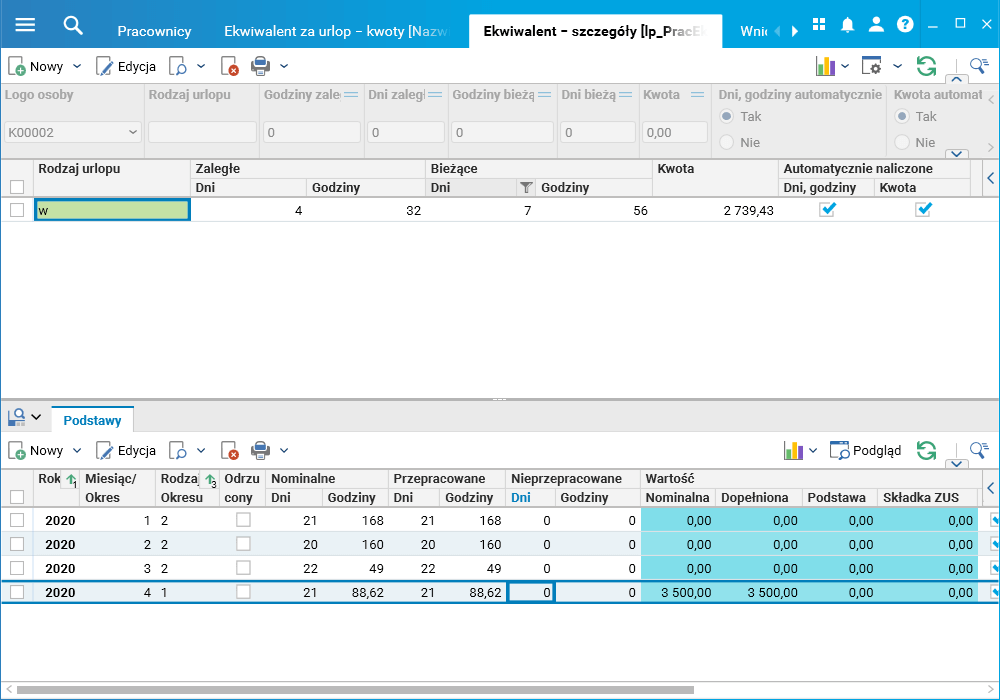The height and width of the screenshot is (700, 1000).
Task: Open the upper toolbar chart icon
Action: point(825,67)
